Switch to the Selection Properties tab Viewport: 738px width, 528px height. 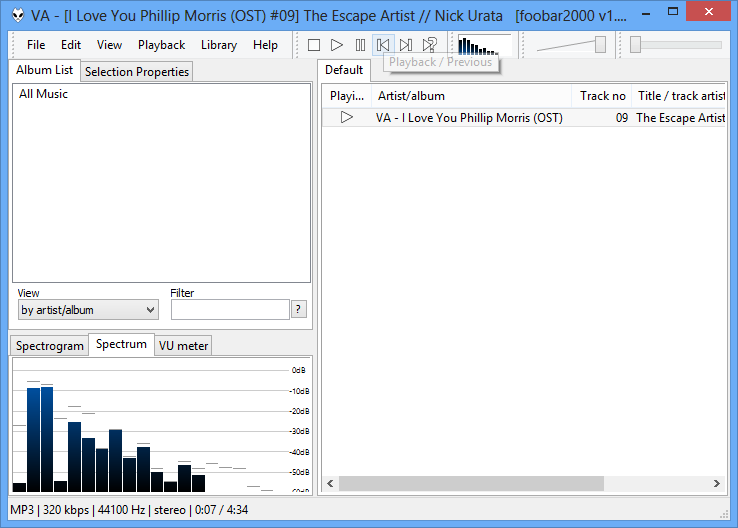pos(136,72)
